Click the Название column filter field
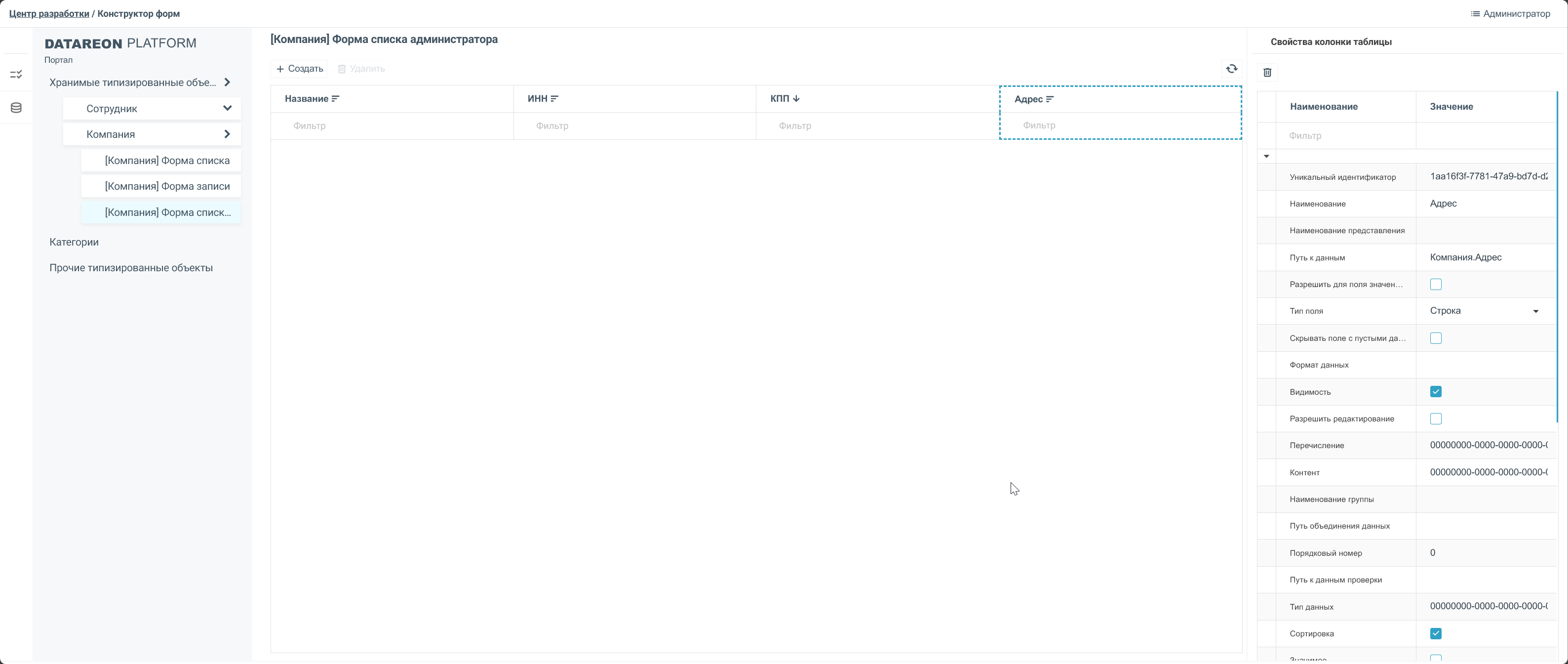This screenshot has height=664, width=1568. 392,126
